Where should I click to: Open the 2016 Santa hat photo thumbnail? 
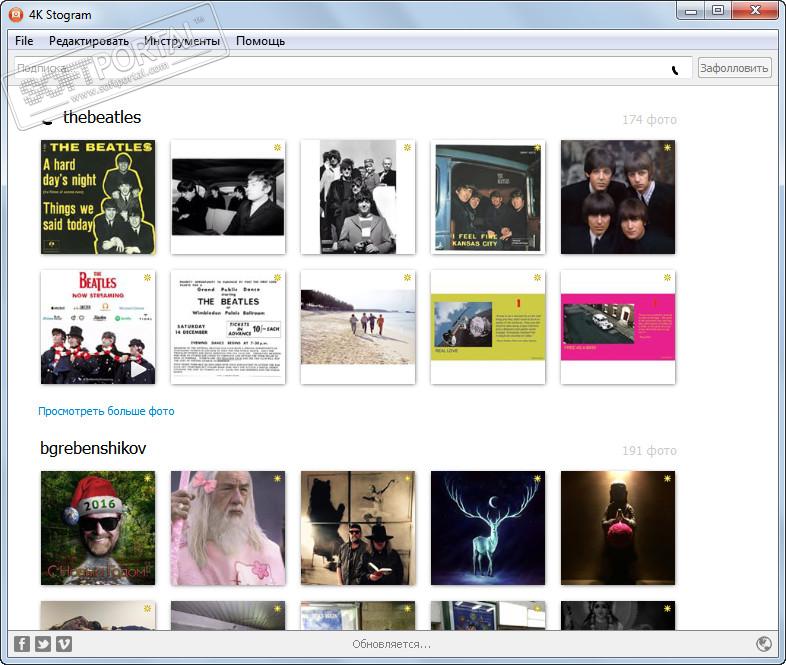pyautogui.click(x=98, y=528)
